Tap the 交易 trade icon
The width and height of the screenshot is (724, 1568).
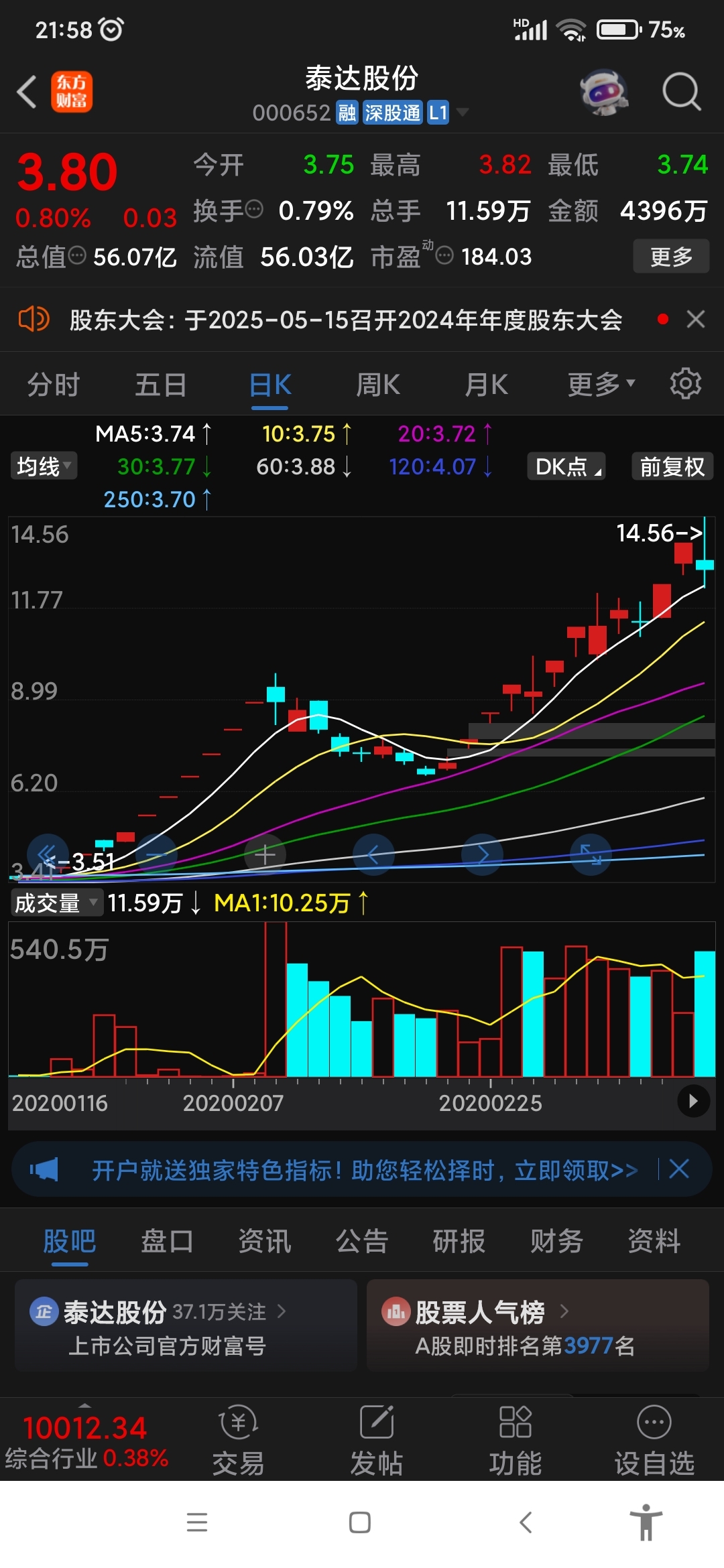[x=239, y=1440]
